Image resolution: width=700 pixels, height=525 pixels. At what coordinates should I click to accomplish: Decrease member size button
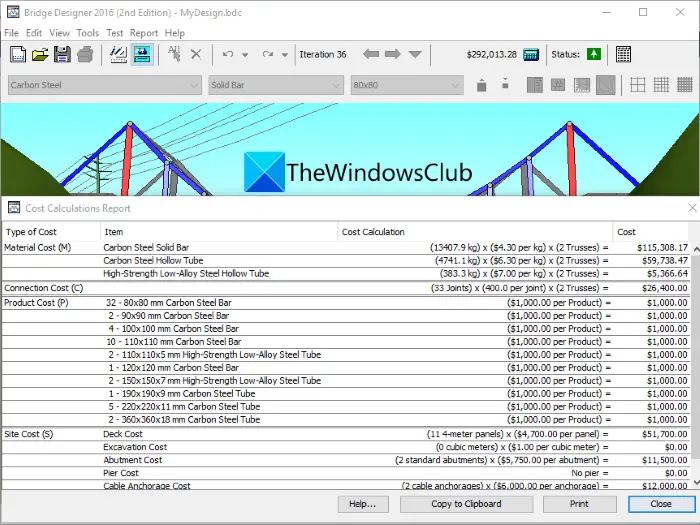[505, 83]
